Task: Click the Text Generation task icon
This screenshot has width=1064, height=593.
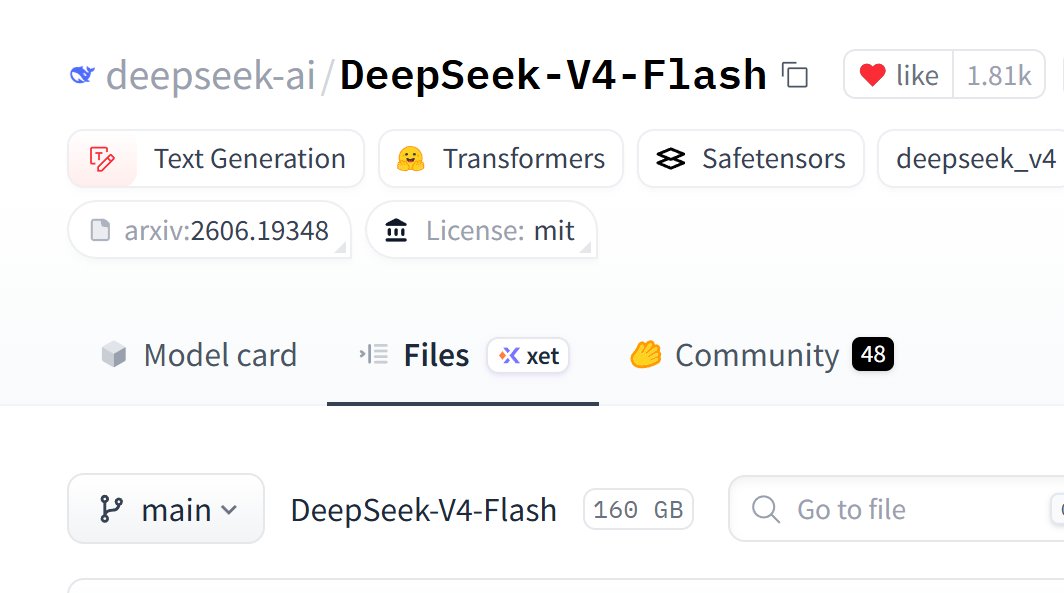Action: 102,159
